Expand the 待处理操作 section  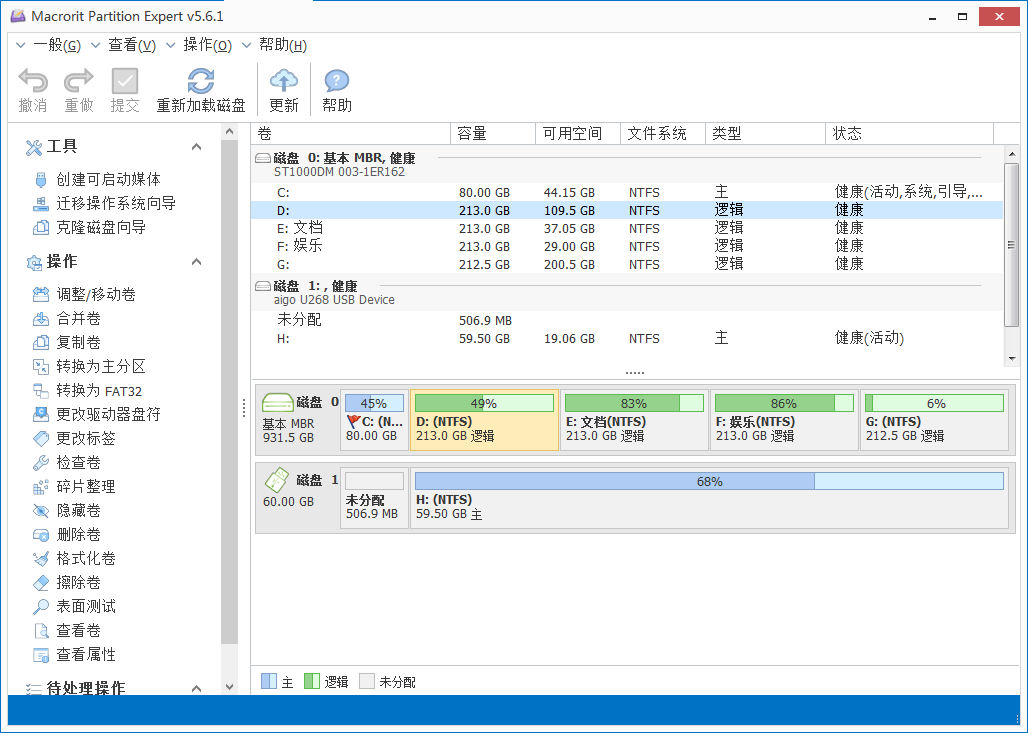click(x=197, y=688)
